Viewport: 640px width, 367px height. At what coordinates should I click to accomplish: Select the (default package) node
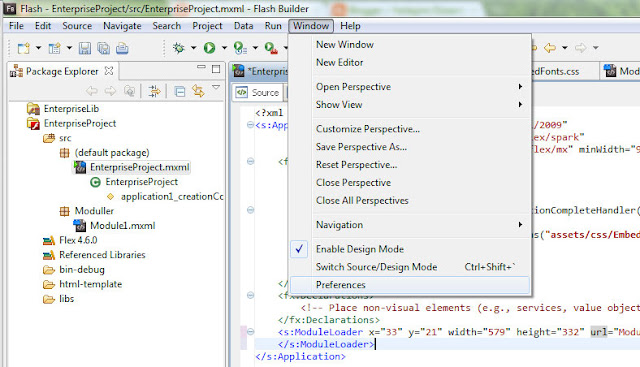point(112,153)
